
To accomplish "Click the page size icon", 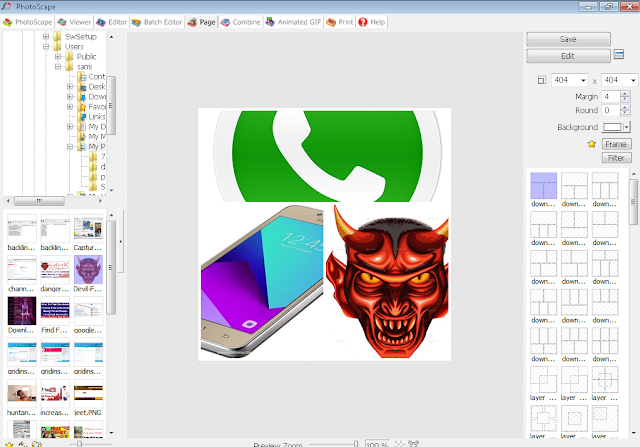I will (x=541, y=80).
